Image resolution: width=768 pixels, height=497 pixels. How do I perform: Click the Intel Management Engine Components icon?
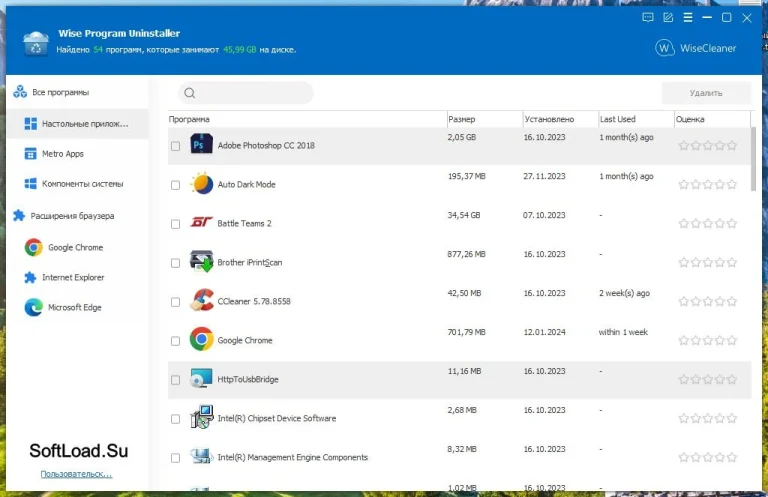(x=201, y=456)
